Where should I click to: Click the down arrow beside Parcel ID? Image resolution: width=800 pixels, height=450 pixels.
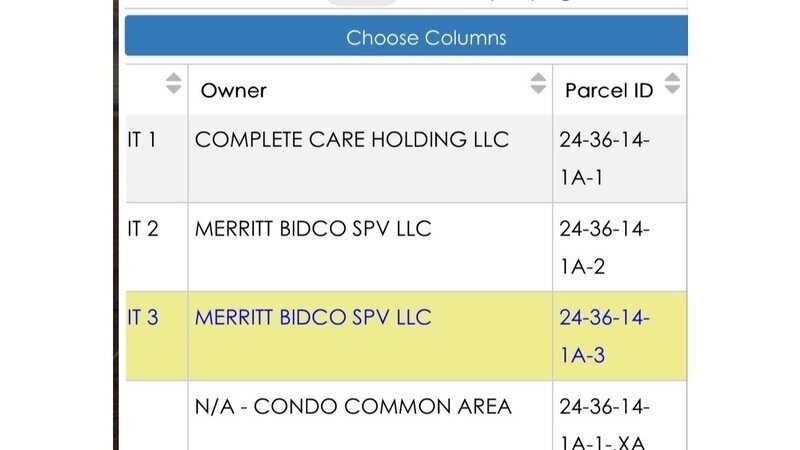[x=672, y=89]
